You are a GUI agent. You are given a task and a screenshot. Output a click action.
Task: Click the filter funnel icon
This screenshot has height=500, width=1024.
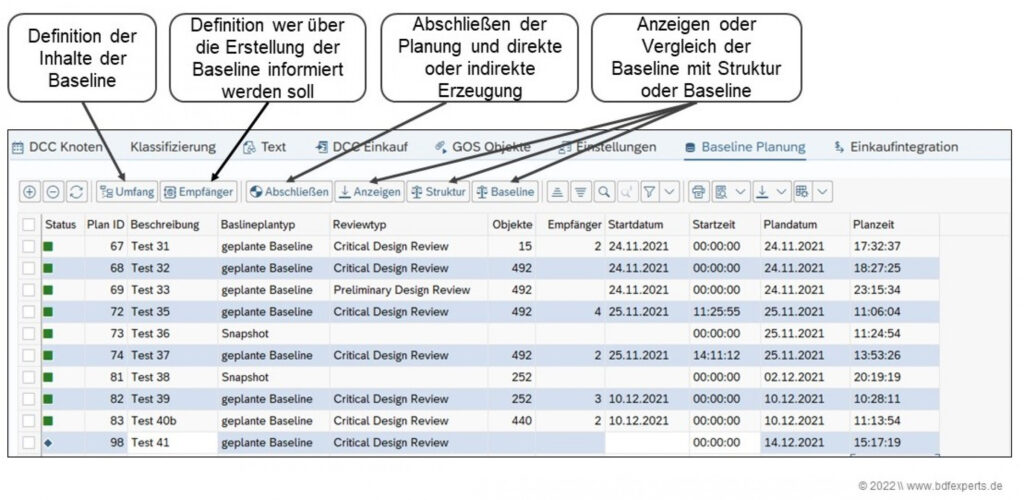[650, 192]
